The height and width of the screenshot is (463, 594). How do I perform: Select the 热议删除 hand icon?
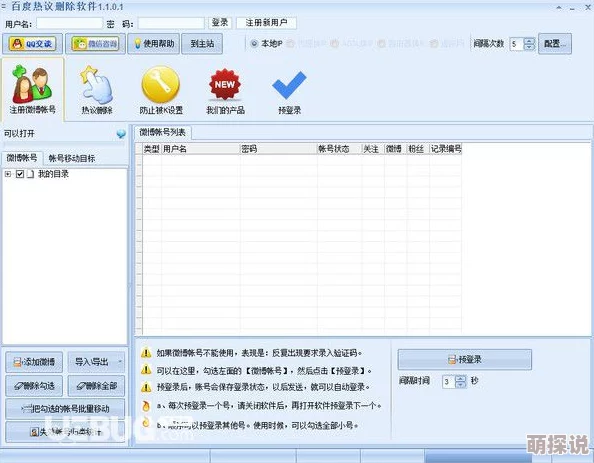point(97,90)
